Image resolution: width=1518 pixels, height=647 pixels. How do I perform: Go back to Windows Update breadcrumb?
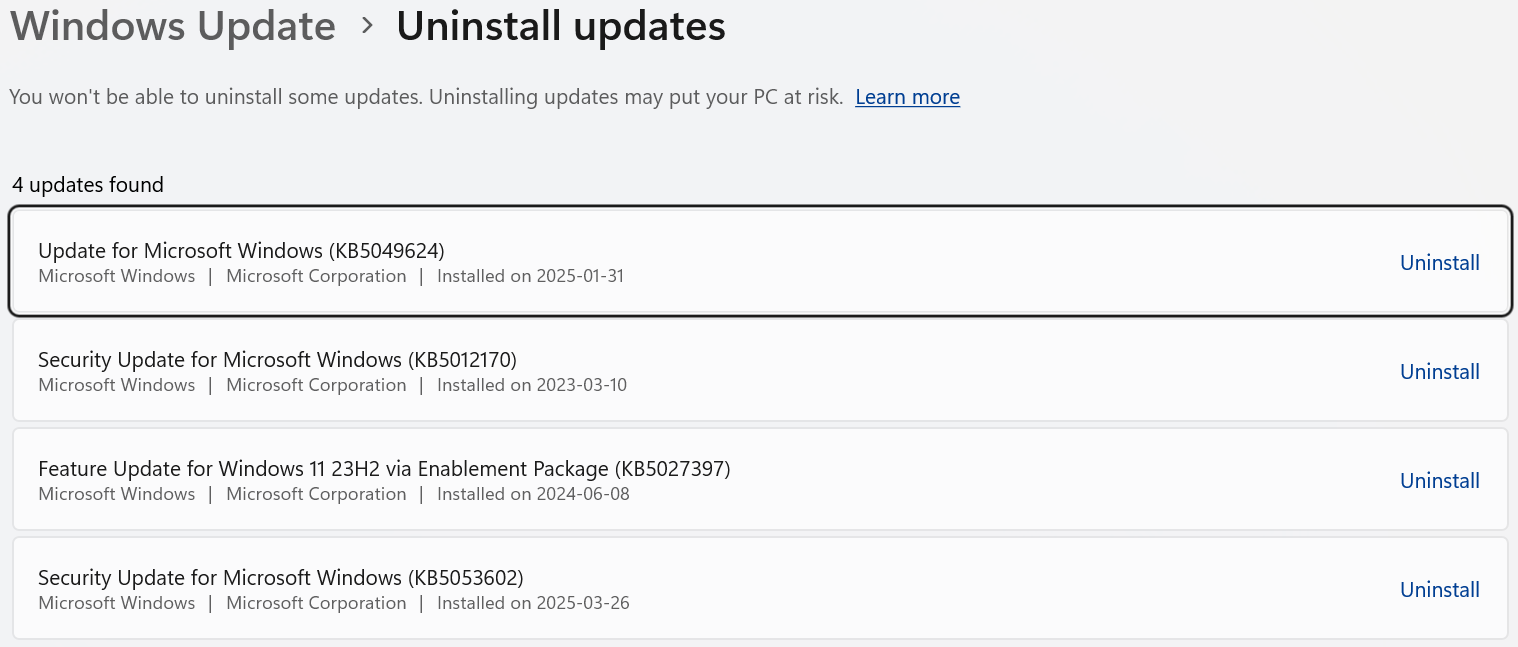click(172, 26)
